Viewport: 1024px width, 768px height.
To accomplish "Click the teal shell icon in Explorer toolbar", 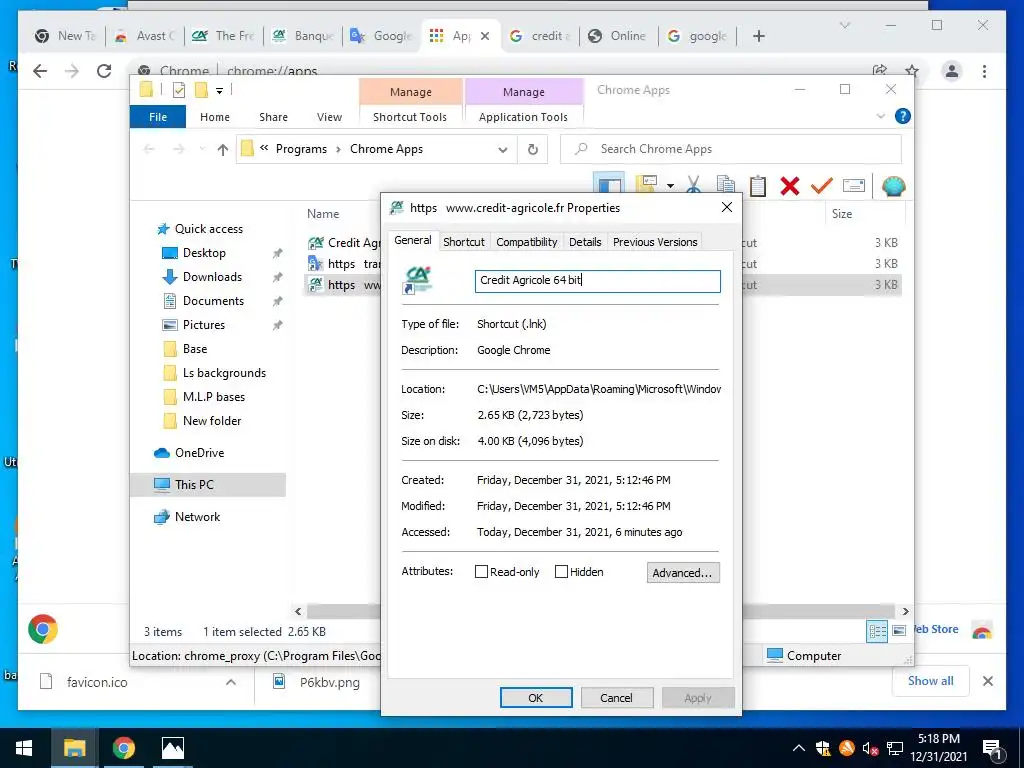I will [893, 186].
